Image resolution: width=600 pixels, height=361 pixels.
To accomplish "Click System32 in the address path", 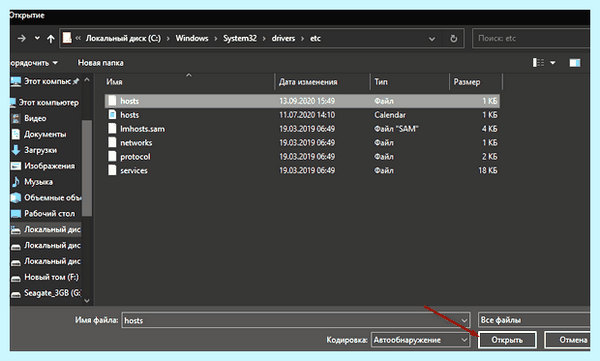I will point(240,38).
